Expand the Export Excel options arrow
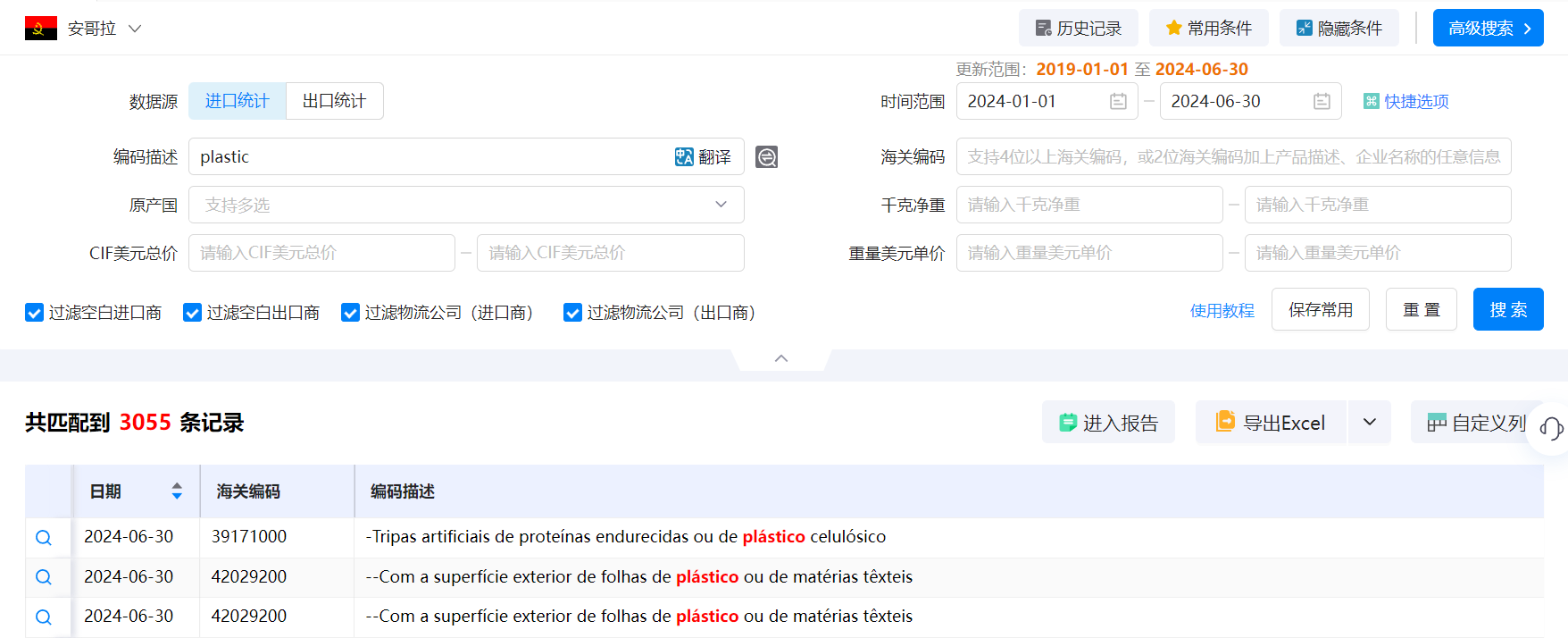 1369,423
